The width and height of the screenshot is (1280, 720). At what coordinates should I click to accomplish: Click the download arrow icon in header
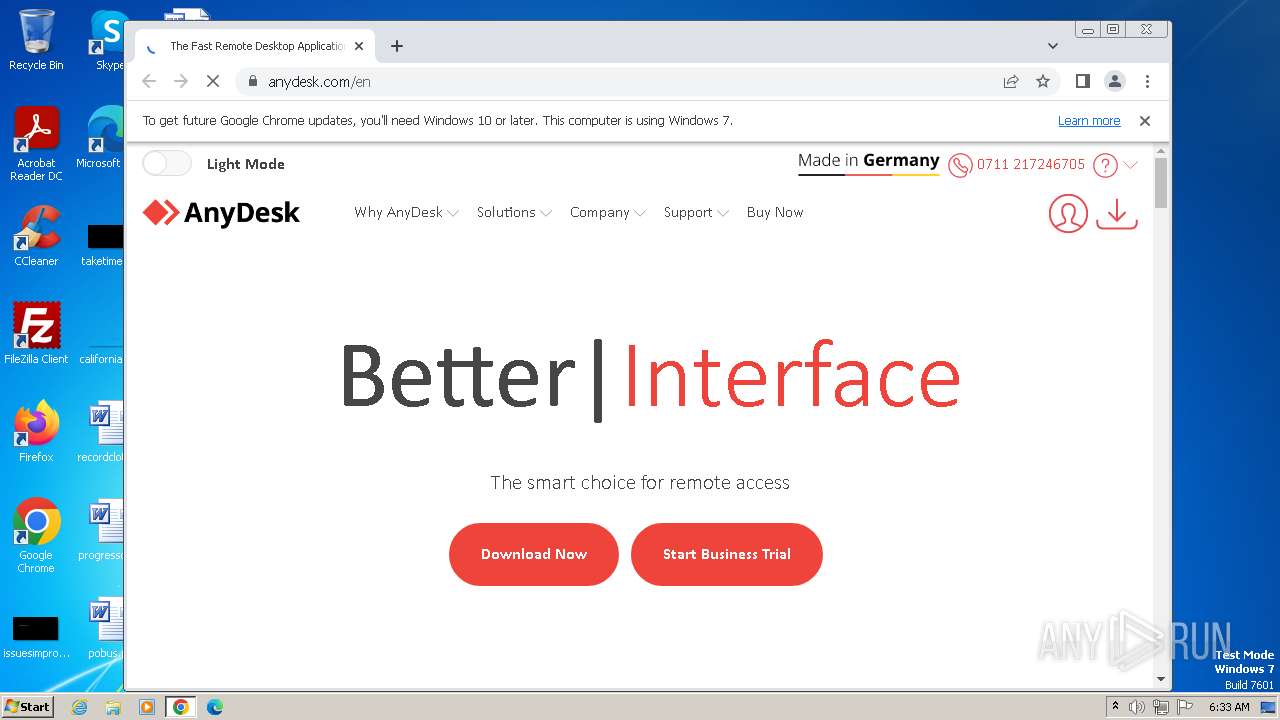[1117, 213]
